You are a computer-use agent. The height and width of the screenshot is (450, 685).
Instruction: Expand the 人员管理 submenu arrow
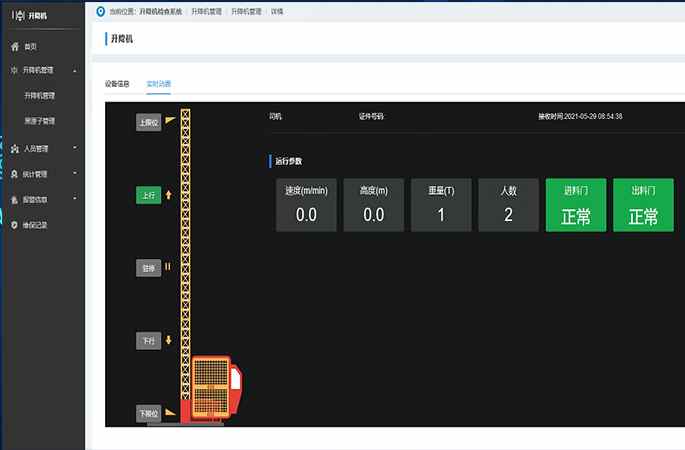point(75,149)
